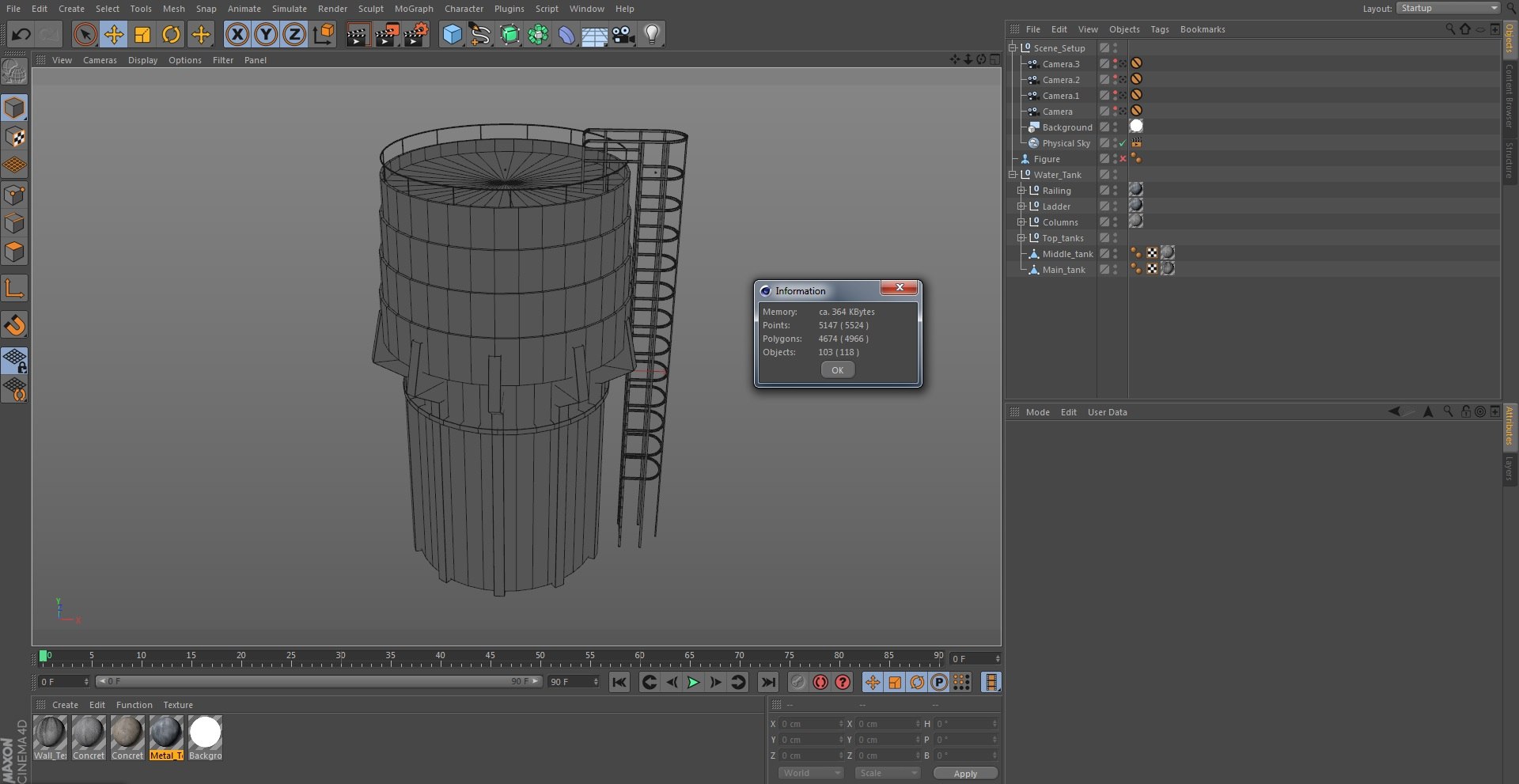Collapse the Water_Tank hierarchy
The height and width of the screenshot is (784, 1519).
[x=1013, y=175]
